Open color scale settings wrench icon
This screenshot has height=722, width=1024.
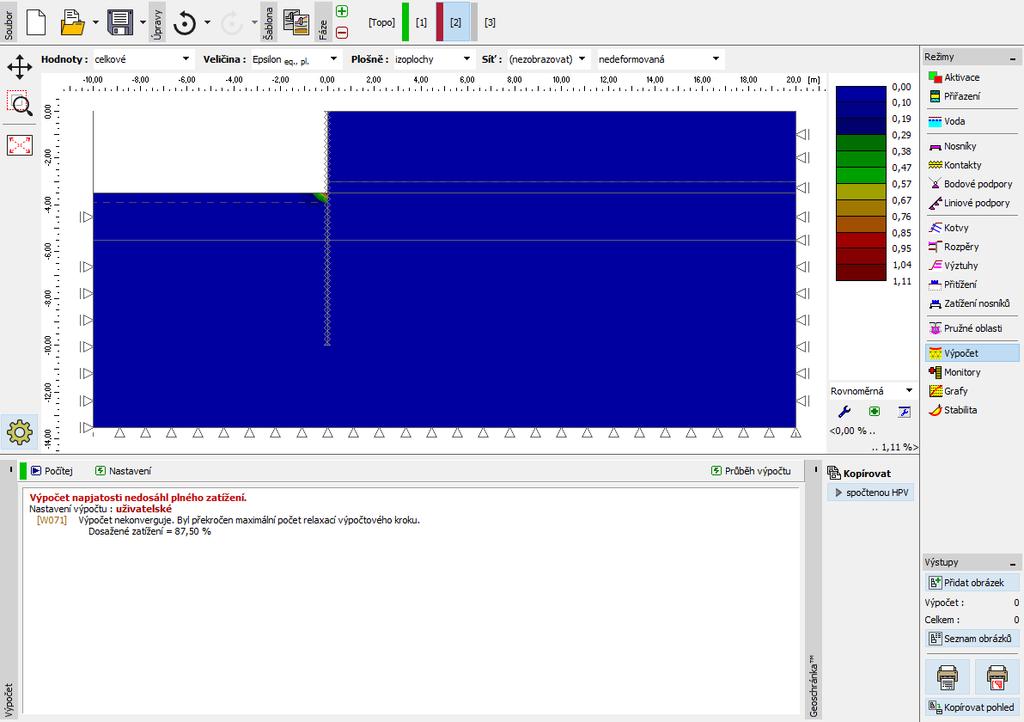tap(844, 411)
